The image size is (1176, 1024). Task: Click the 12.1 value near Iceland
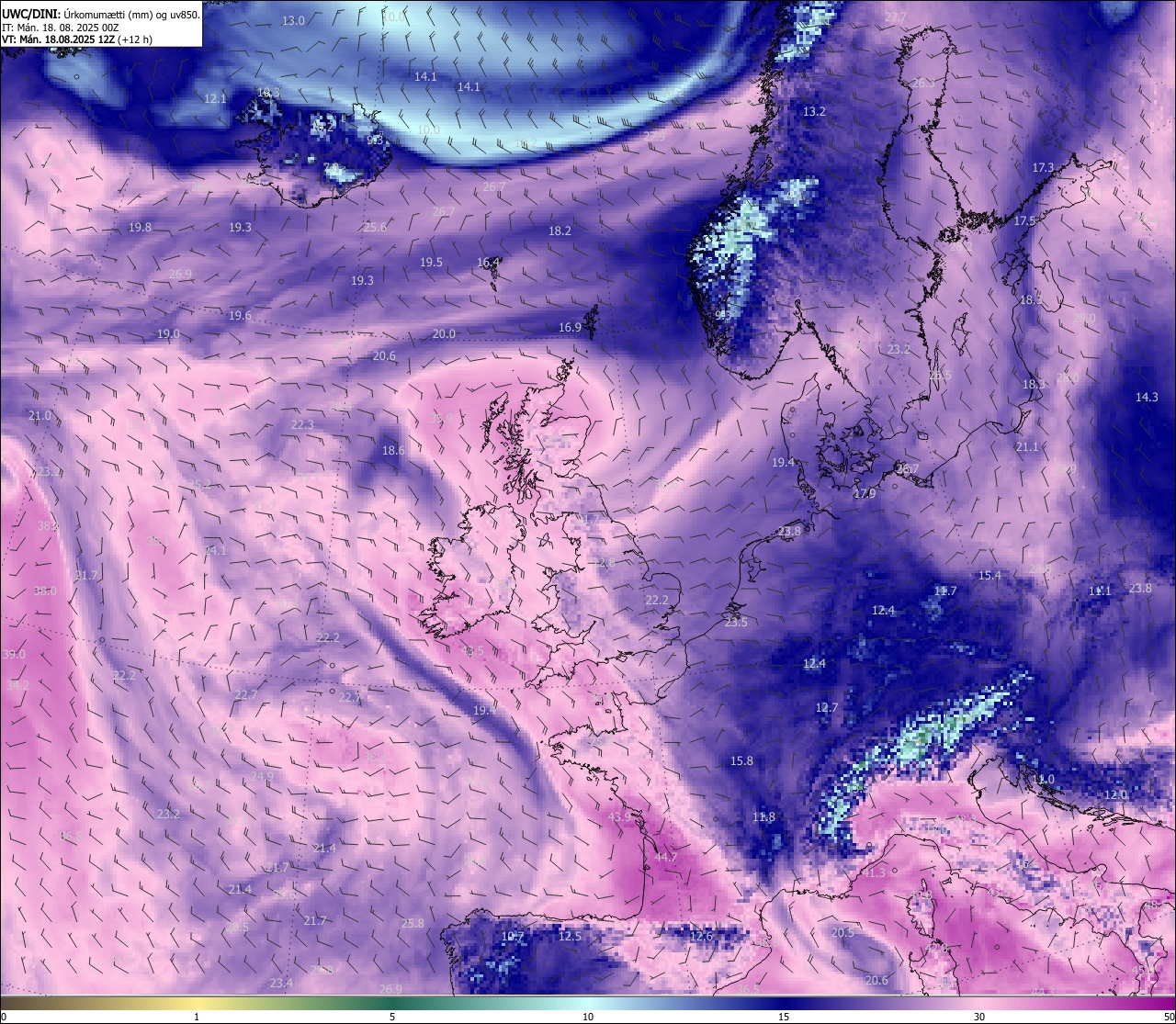tap(215, 98)
